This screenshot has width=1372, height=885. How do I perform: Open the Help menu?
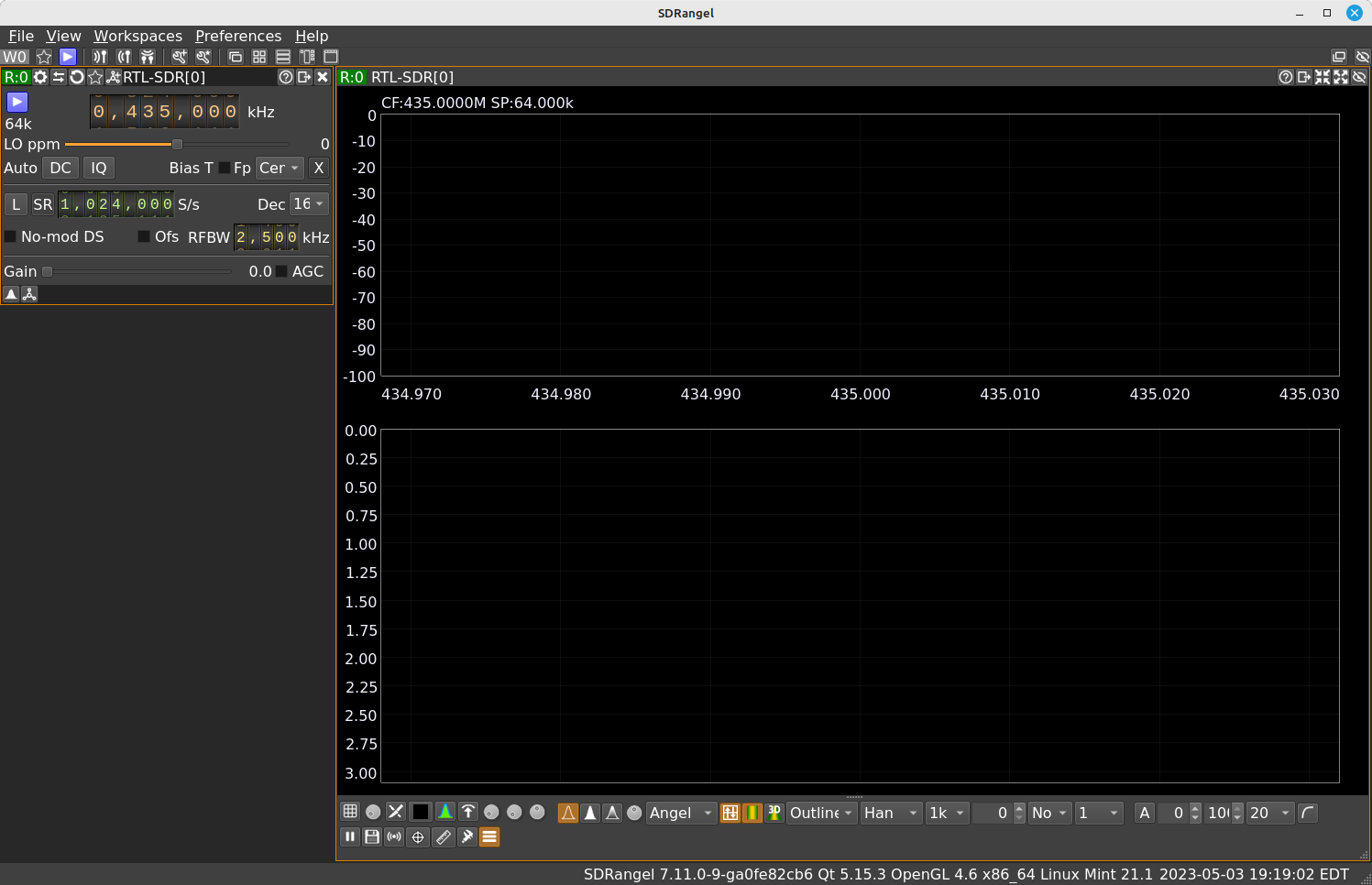(312, 36)
